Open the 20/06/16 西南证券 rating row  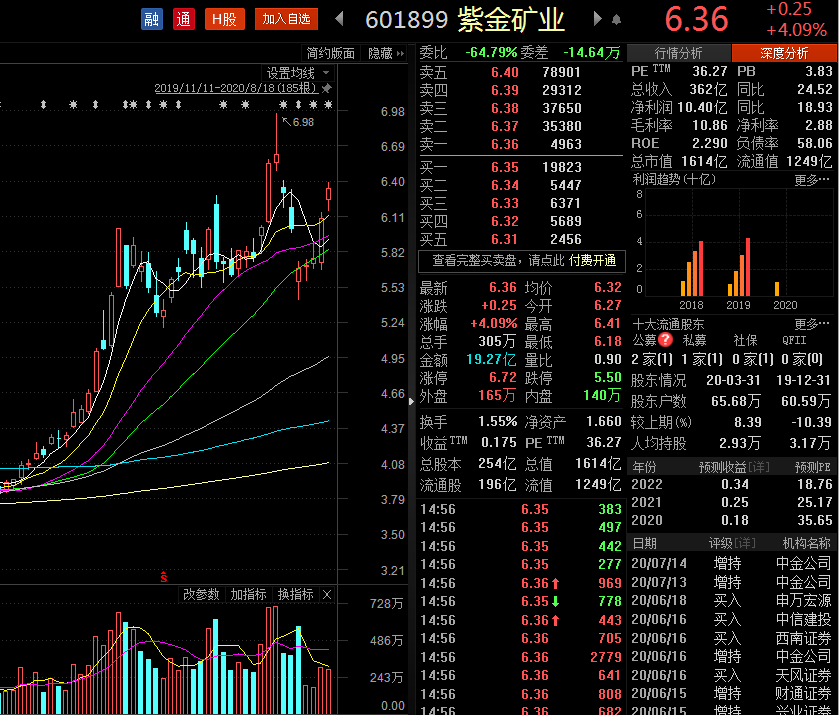point(731,638)
